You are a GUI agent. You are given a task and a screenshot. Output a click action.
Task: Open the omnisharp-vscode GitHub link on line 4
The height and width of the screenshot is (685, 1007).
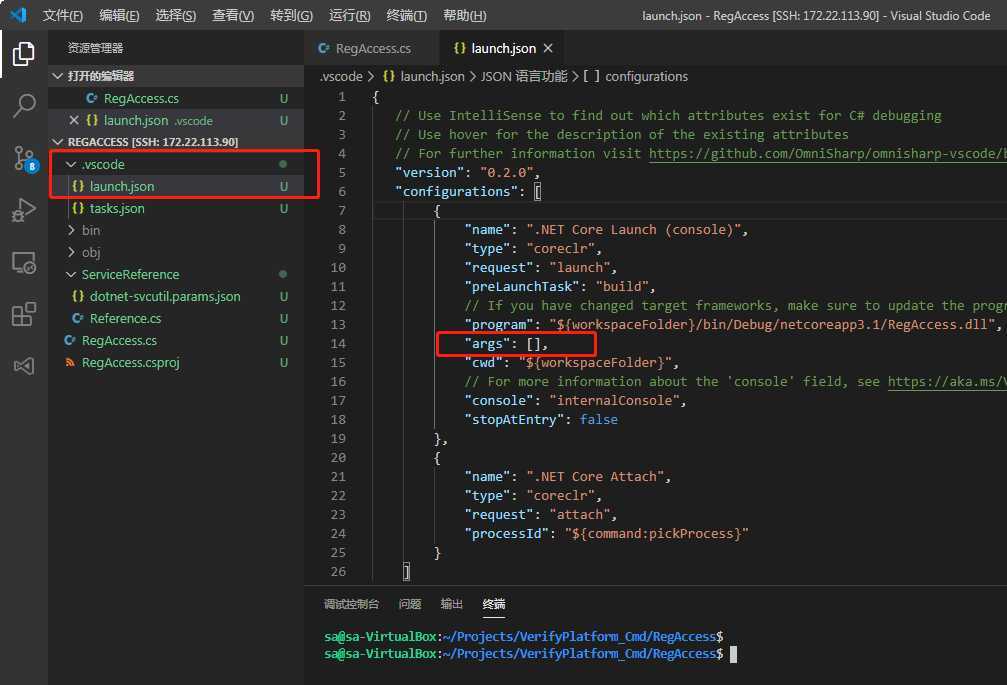827,153
